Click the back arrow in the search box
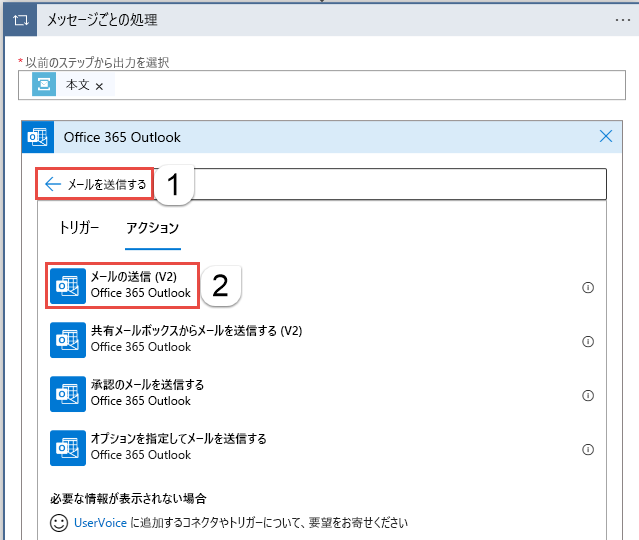This screenshot has width=639, height=540. coord(53,184)
